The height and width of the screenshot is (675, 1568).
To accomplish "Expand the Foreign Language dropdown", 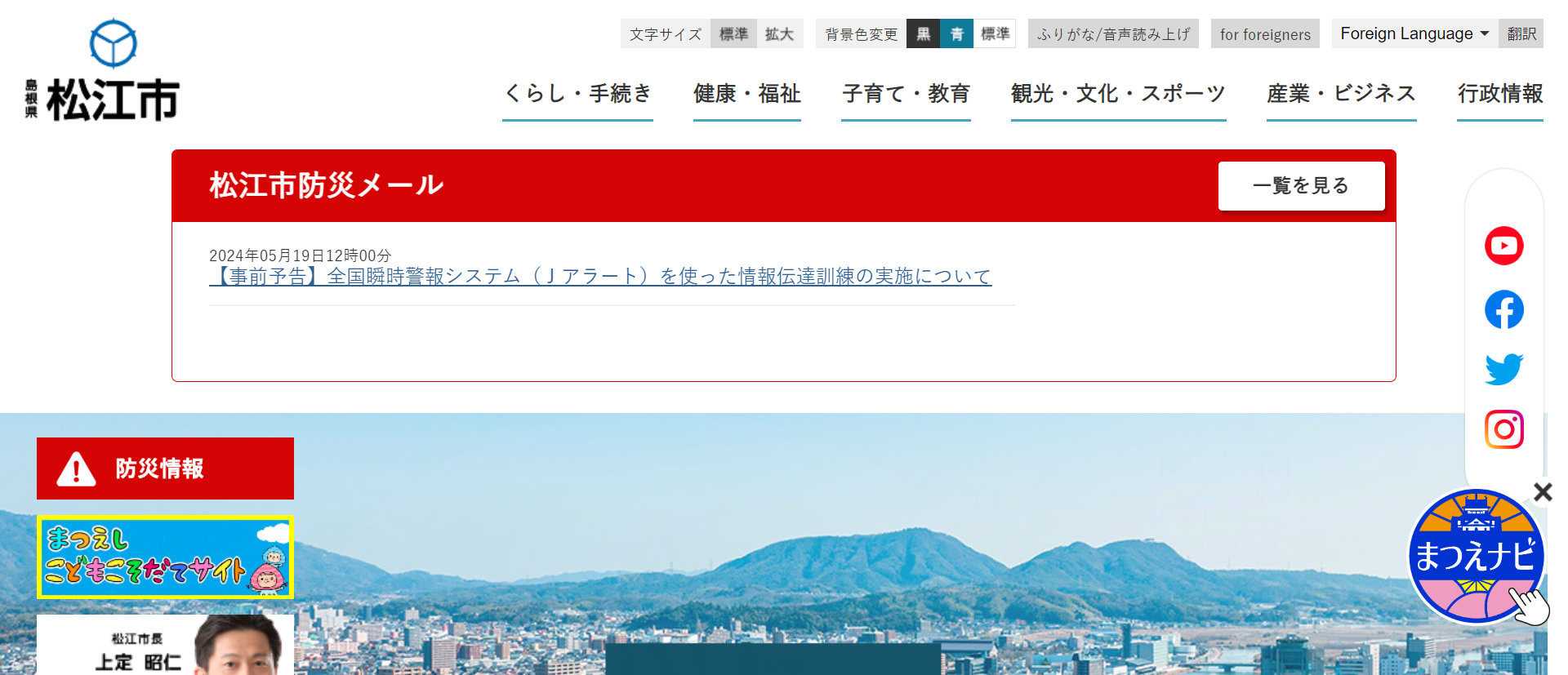I will [1414, 33].
